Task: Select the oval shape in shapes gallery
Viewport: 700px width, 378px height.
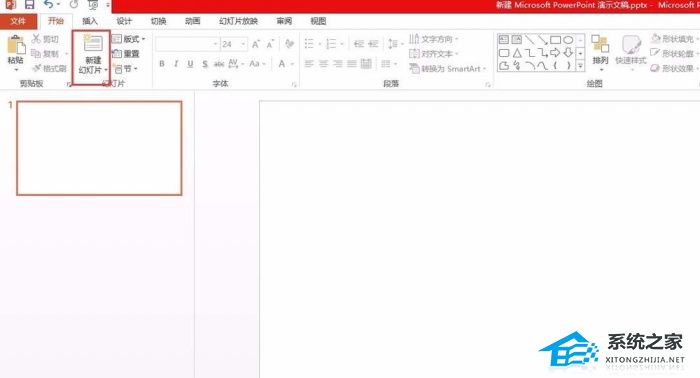Action: (x=568, y=40)
